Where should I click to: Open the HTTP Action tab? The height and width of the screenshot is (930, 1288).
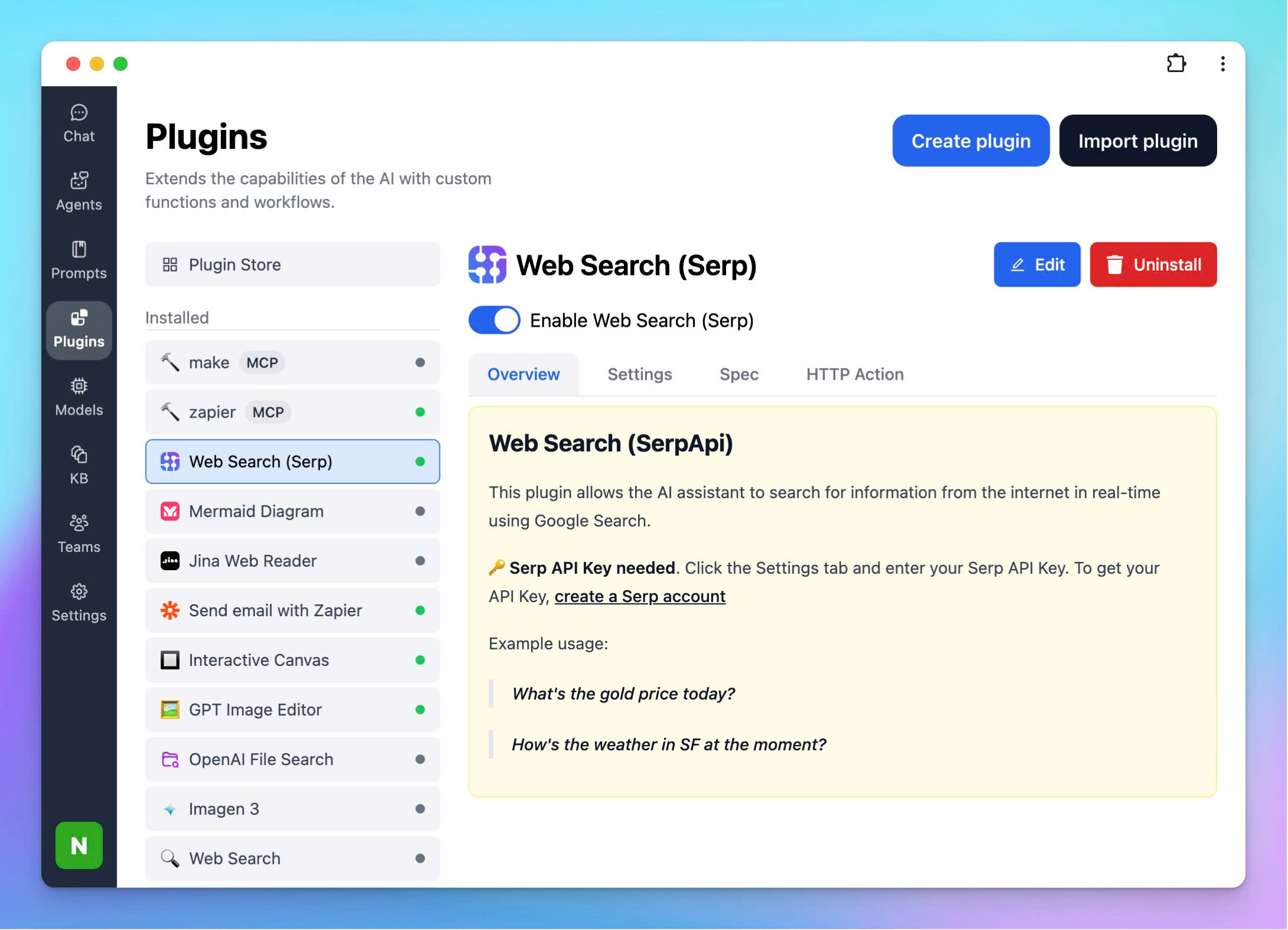[855, 375]
